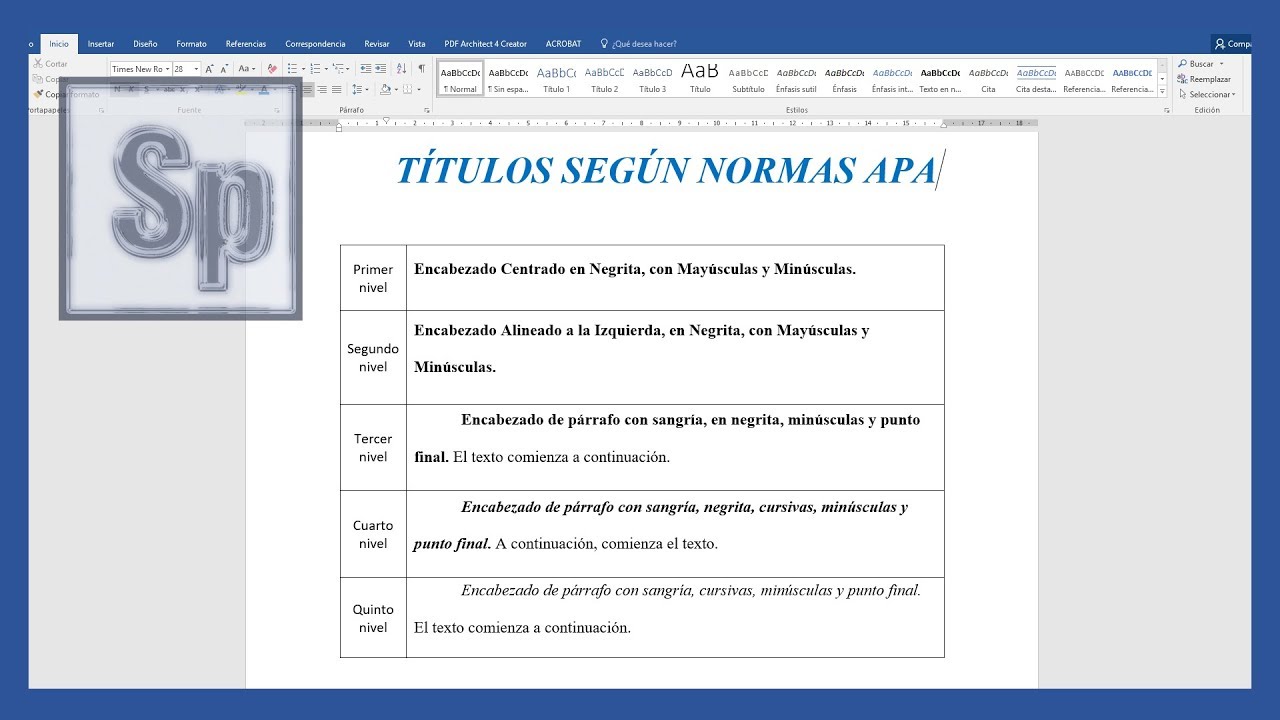The height and width of the screenshot is (720, 1280).
Task: Open the ACROBAT tab
Action: (x=563, y=44)
